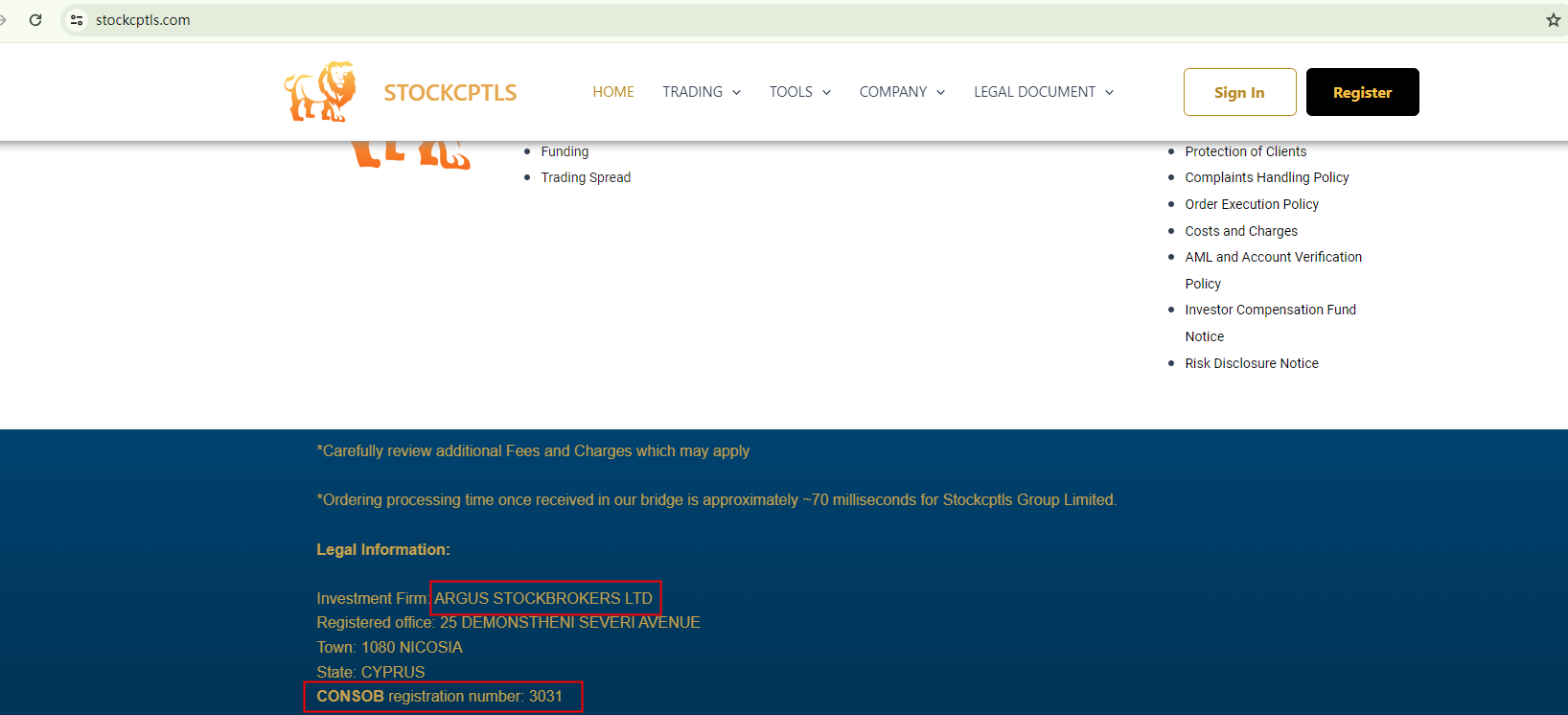This screenshot has height=715, width=1568.
Task: Expand the LEGAL DOCUMENT dropdown chevron
Action: (x=1110, y=93)
